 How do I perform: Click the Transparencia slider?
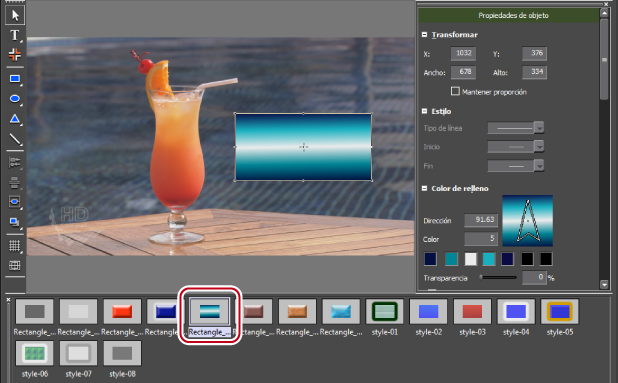click(x=498, y=277)
